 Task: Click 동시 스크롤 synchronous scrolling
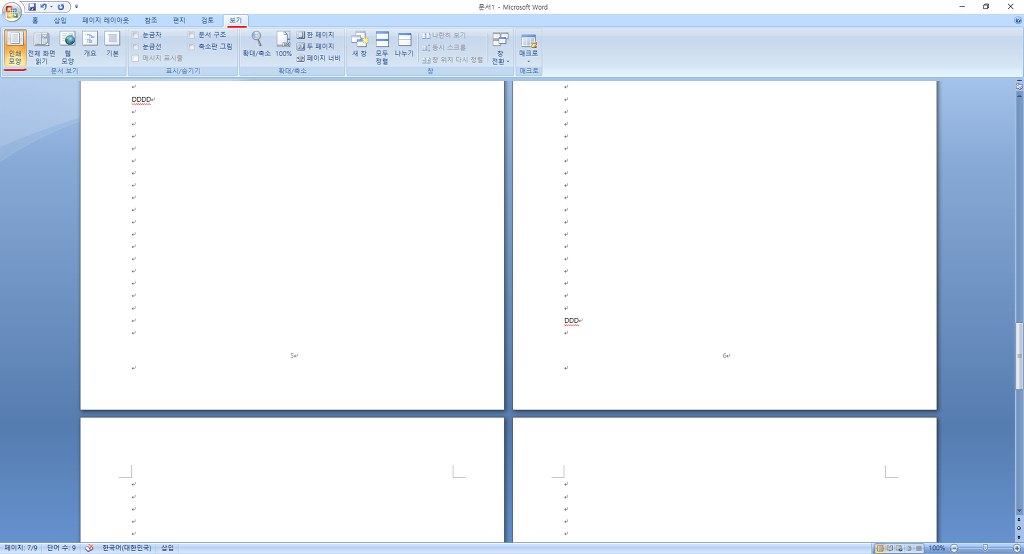(444, 47)
